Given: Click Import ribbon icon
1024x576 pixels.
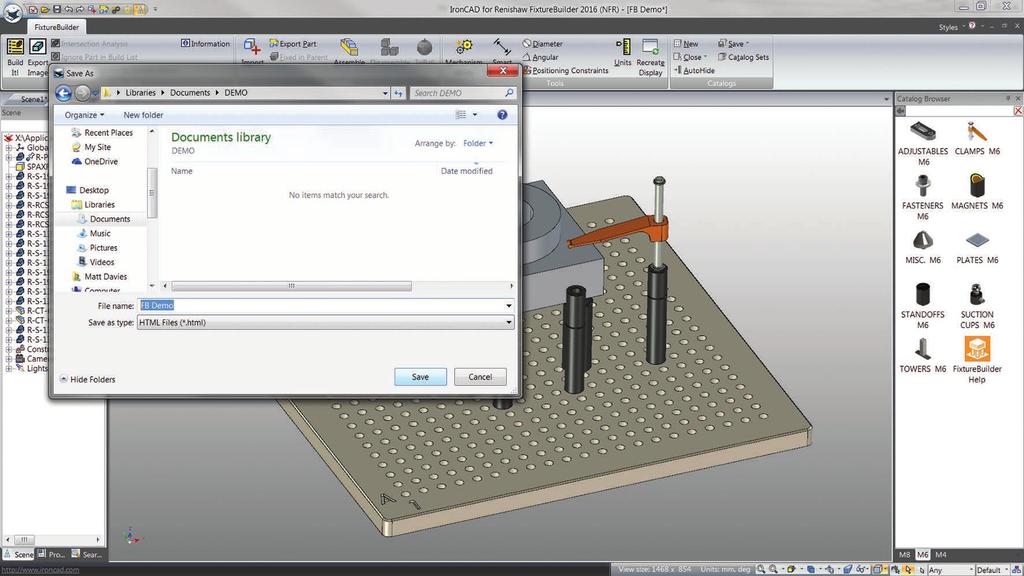Looking at the screenshot, I should pyautogui.click(x=252, y=52).
